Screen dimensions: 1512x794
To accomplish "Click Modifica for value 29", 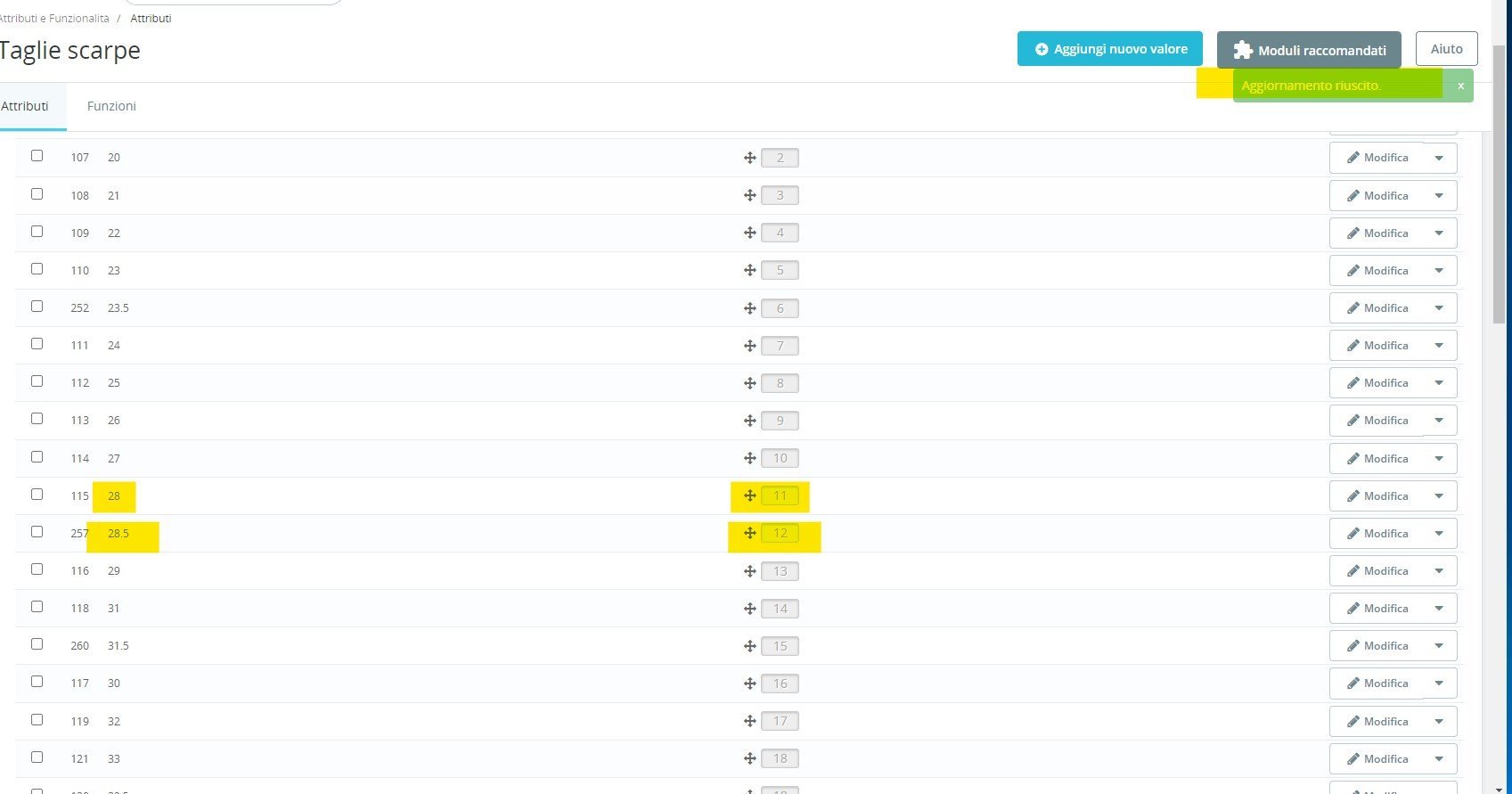I will (x=1377, y=571).
